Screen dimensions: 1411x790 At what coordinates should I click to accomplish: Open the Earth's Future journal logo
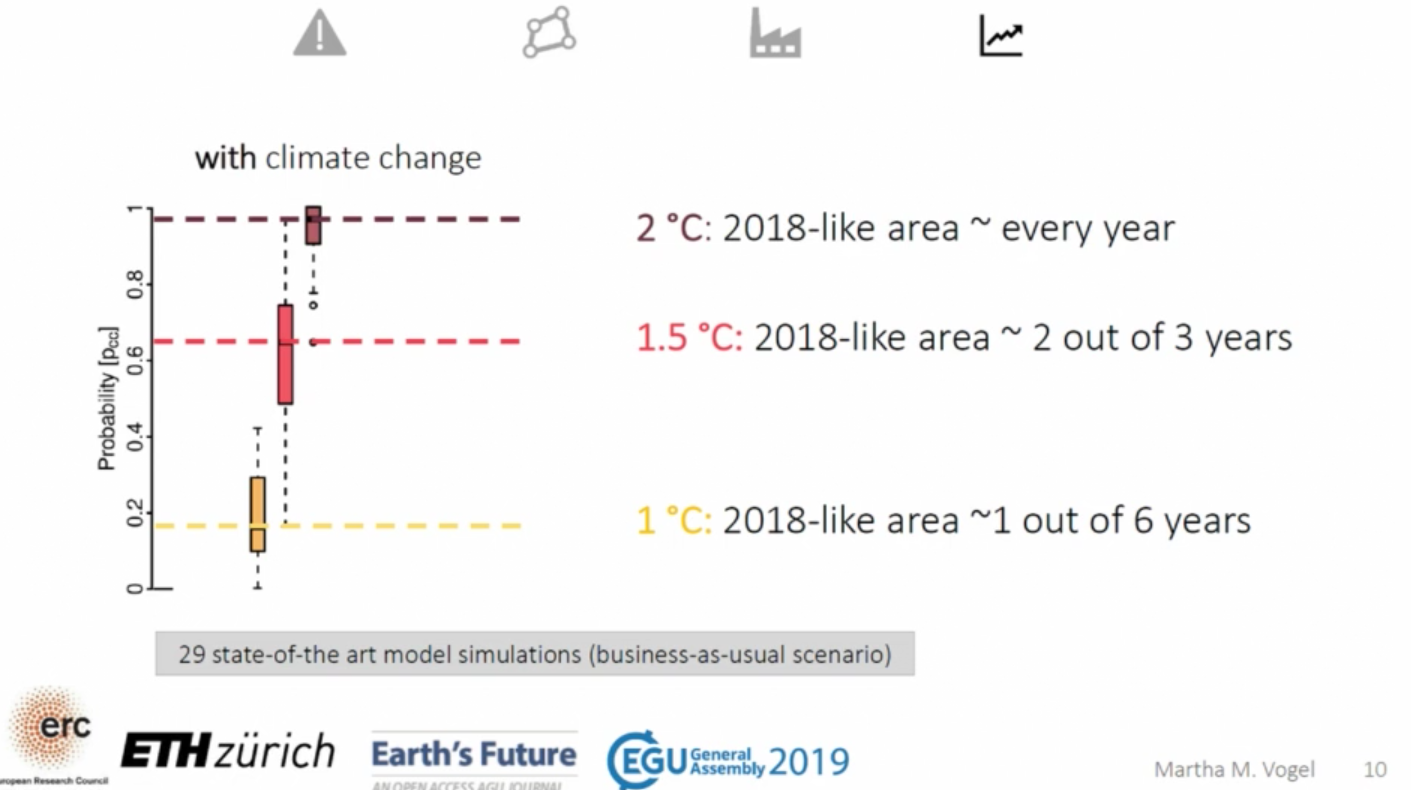pyautogui.click(x=474, y=758)
